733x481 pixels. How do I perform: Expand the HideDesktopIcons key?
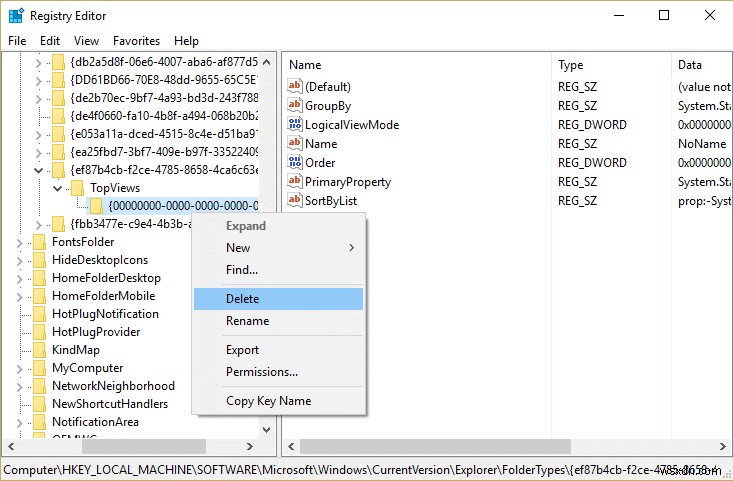(x=20, y=260)
